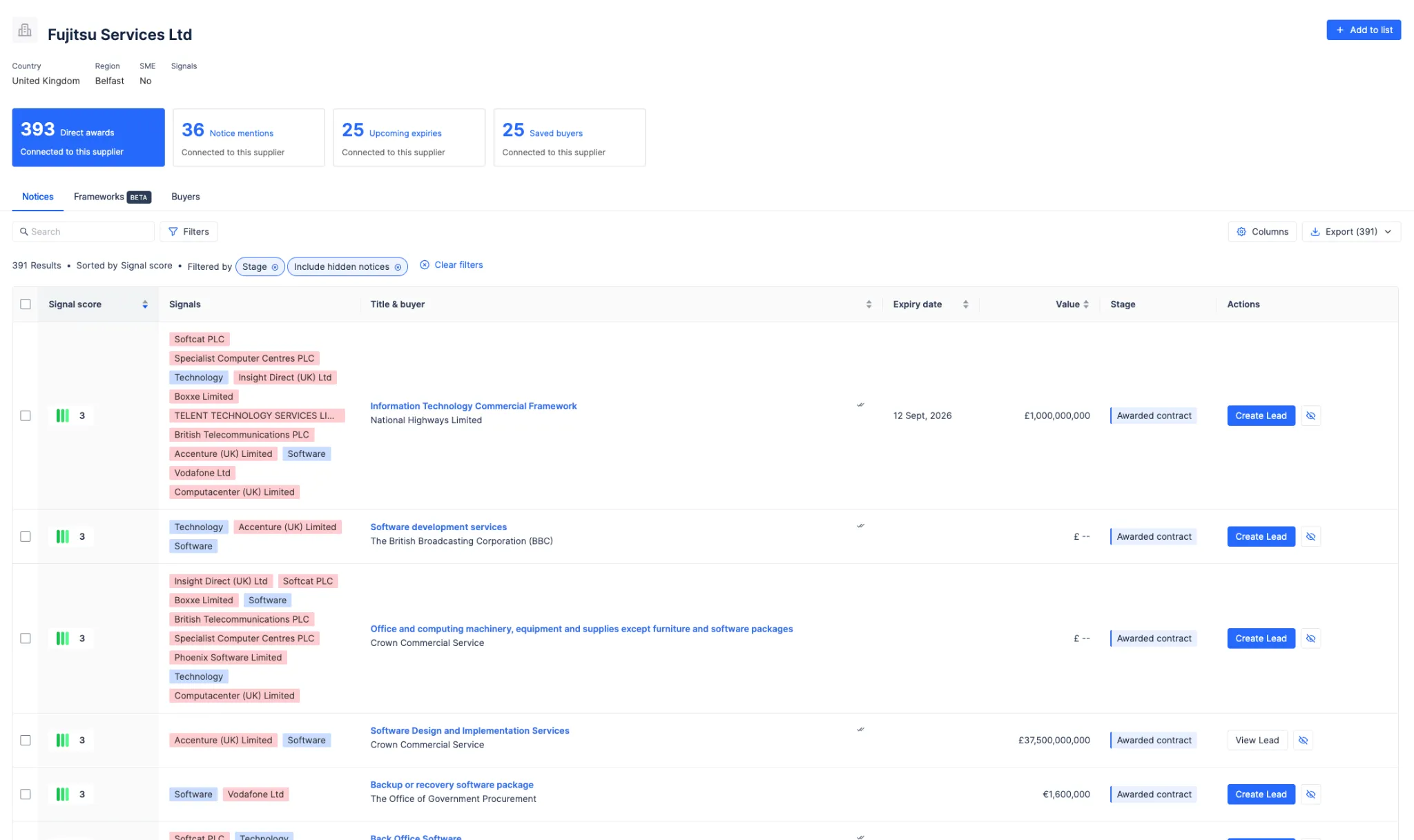Sort by Value column

1086,304
